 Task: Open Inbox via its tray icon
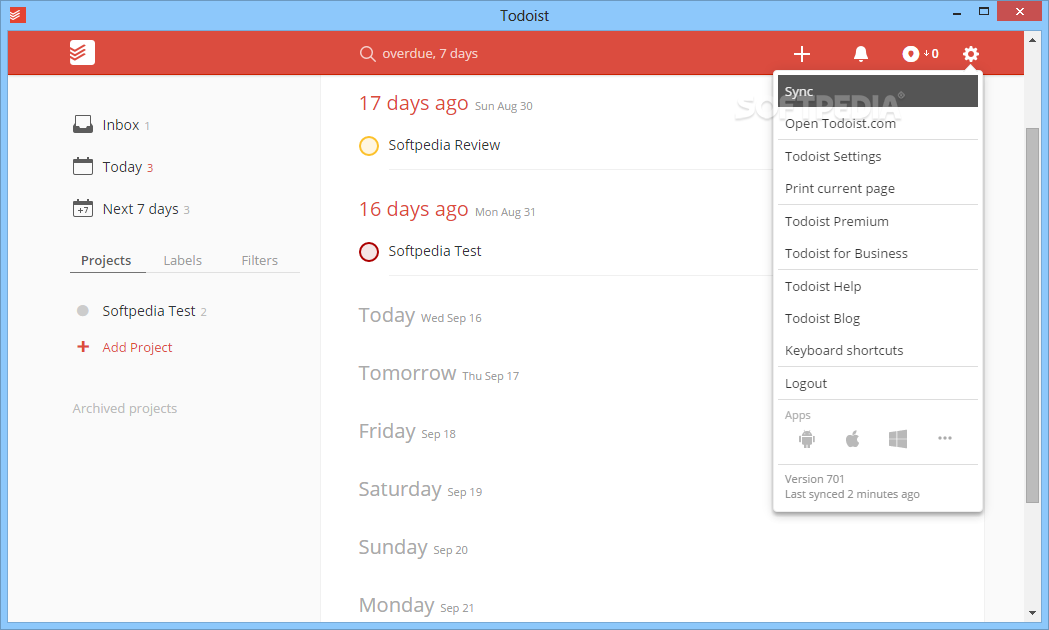coord(83,124)
